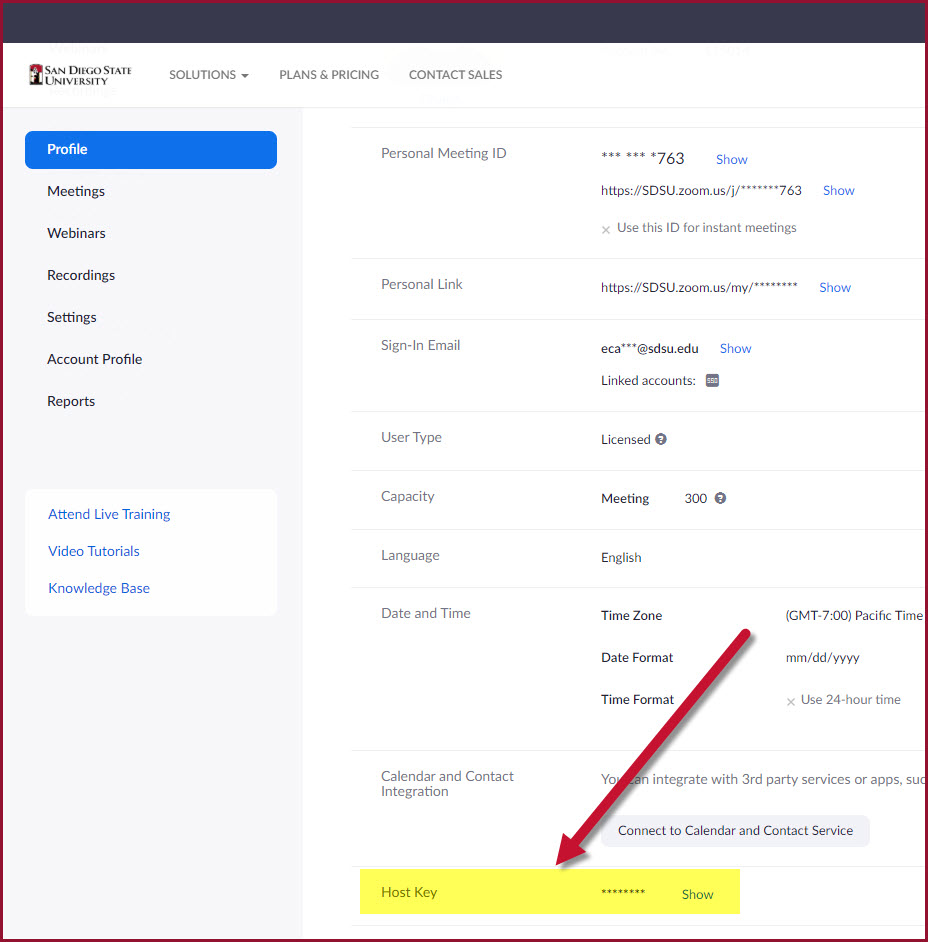The width and height of the screenshot is (928, 942).
Task: Click the San Diego State University logo
Action: tap(80, 74)
